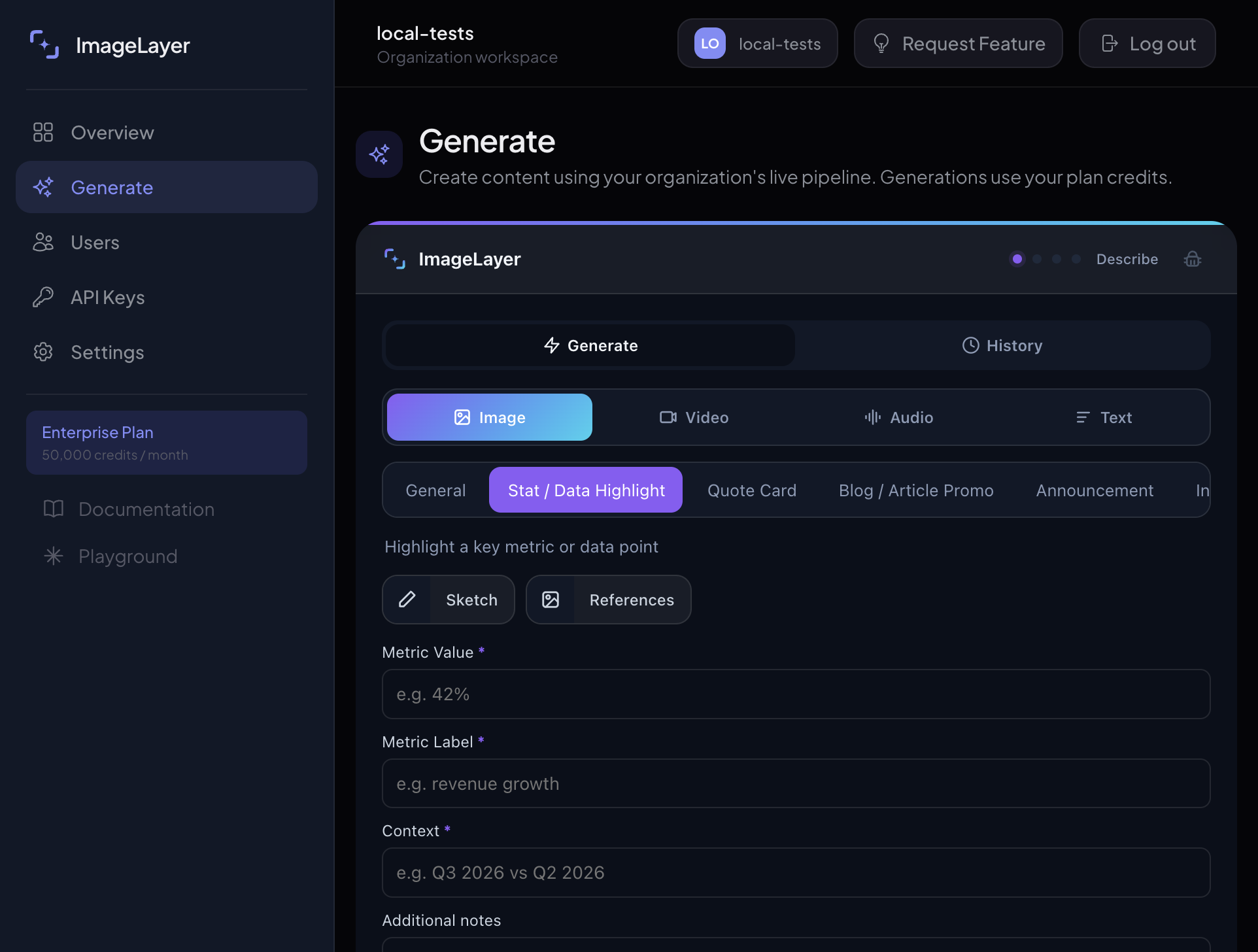
Task: Click the 'Additional notes' label
Action: click(441, 920)
